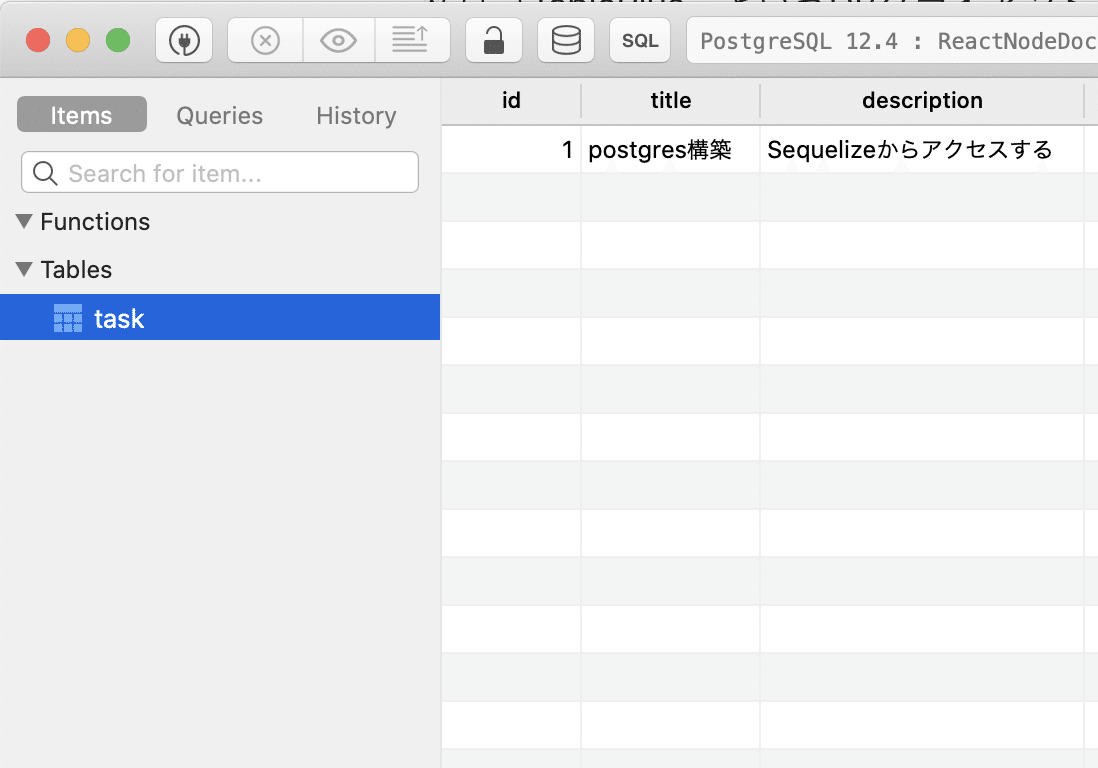Image resolution: width=1098 pixels, height=768 pixels.
Task: Toggle the eye preview icon
Action: pos(339,41)
